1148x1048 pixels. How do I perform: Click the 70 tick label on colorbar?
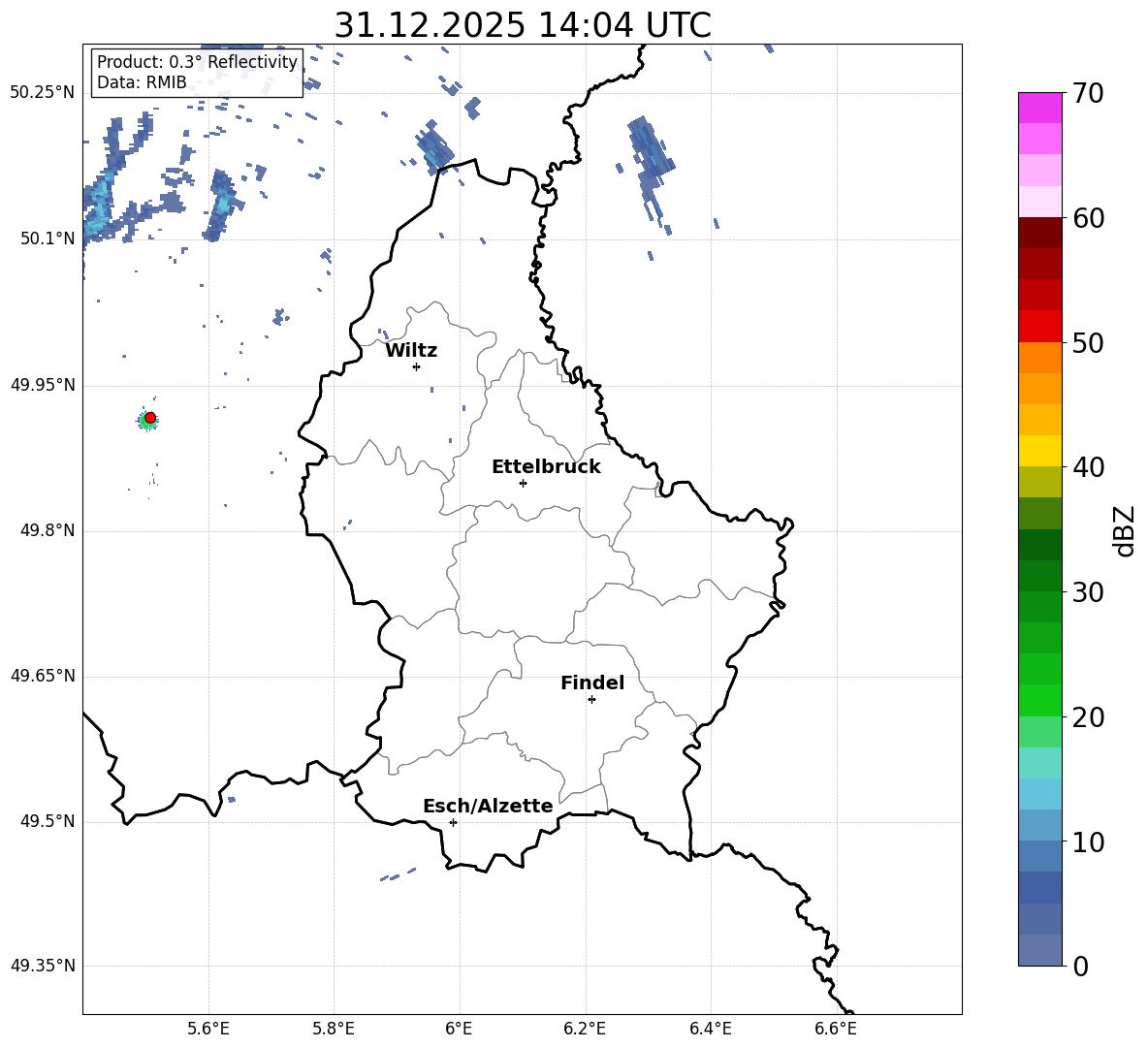[1088, 93]
